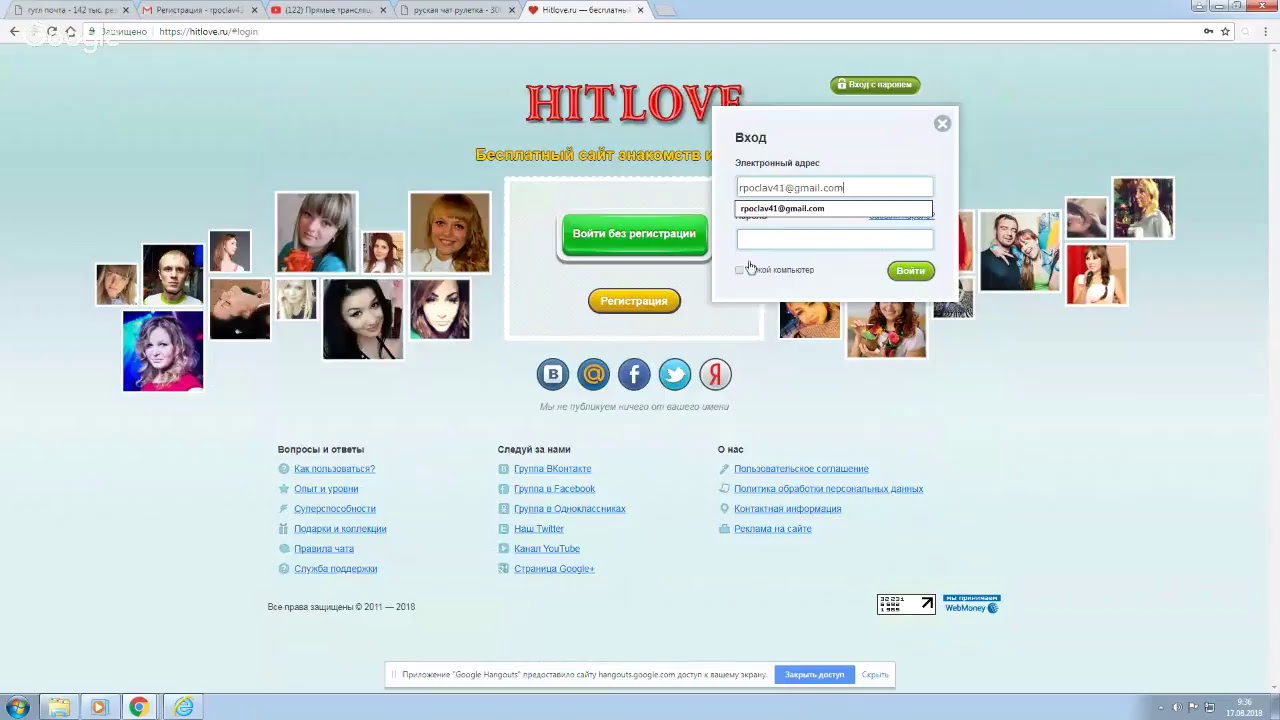Sign in with Mail.ru @ icon
Image resolution: width=1280 pixels, height=720 pixels.
coord(594,375)
